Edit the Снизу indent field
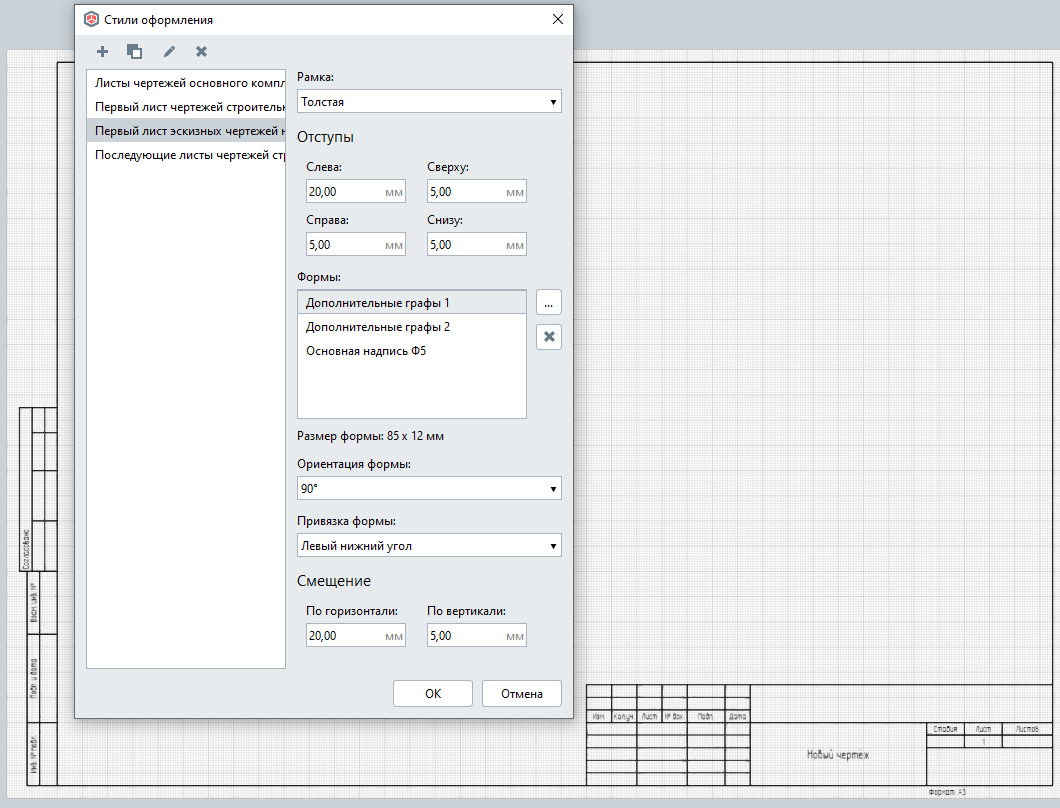This screenshot has height=808, width=1060. (477, 245)
